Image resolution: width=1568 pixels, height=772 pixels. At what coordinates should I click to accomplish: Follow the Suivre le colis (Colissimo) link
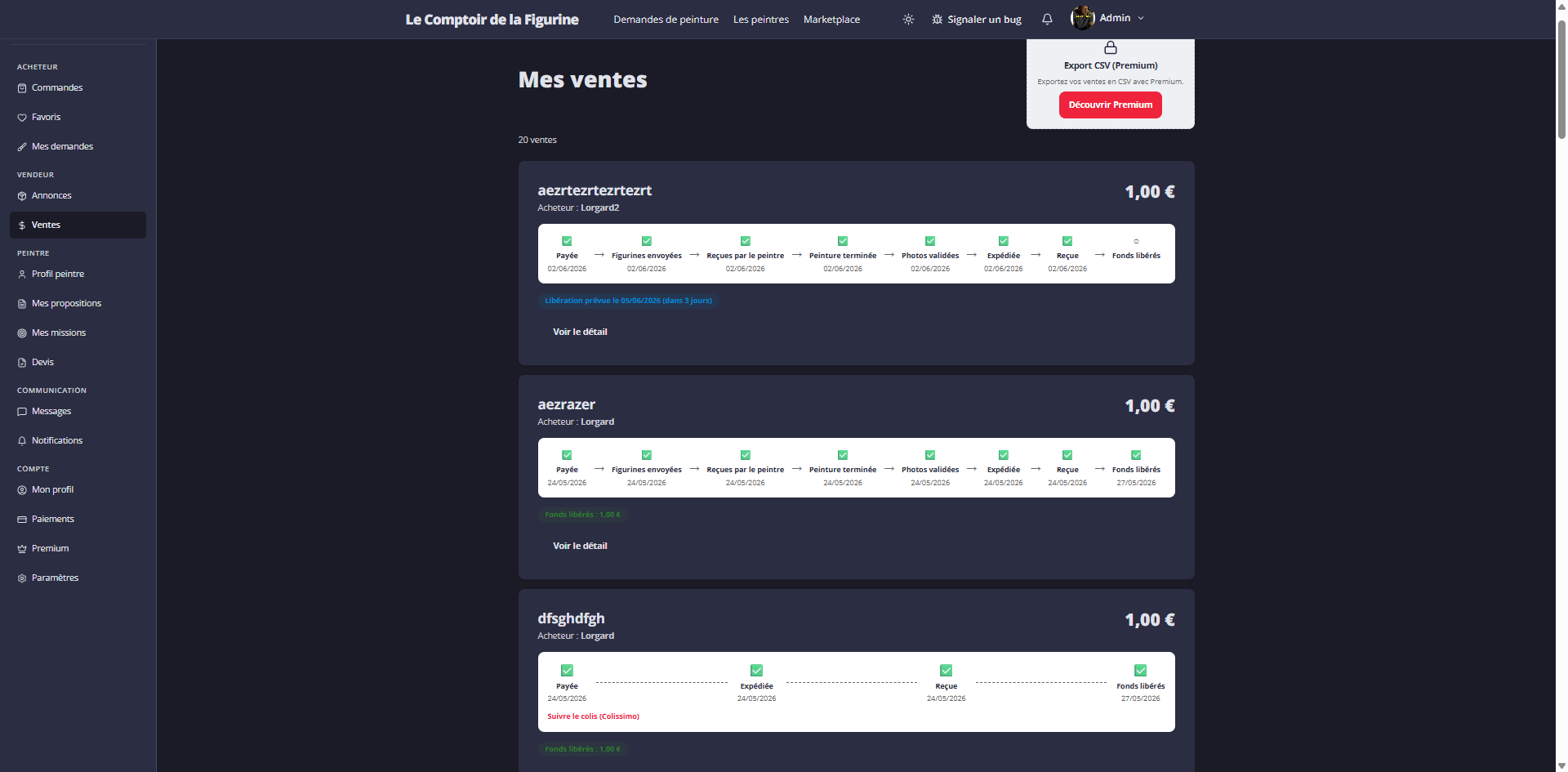point(593,716)
